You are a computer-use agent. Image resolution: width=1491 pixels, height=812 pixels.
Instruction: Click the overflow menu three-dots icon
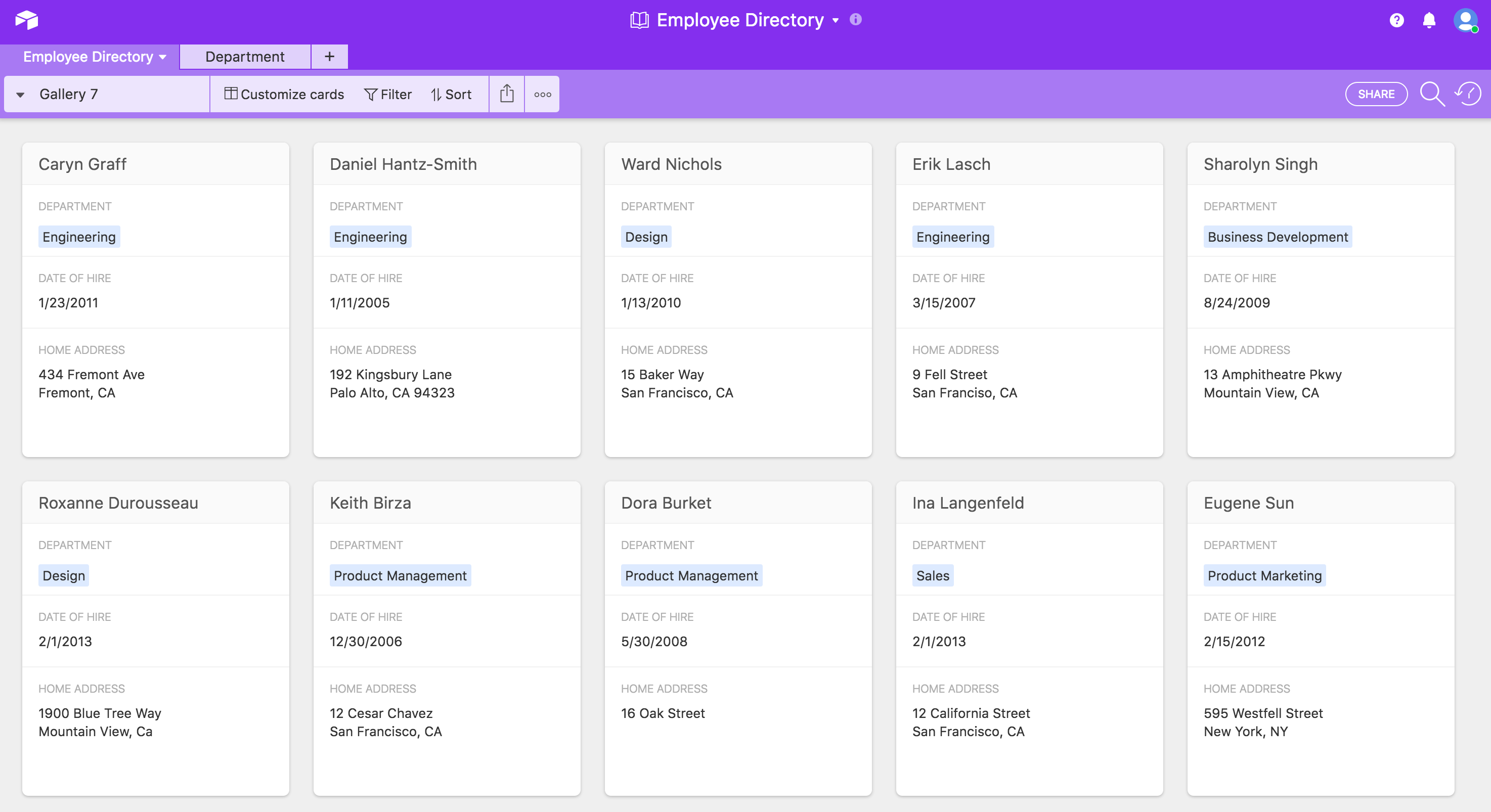pyautogui.click(x=543, y=94)
